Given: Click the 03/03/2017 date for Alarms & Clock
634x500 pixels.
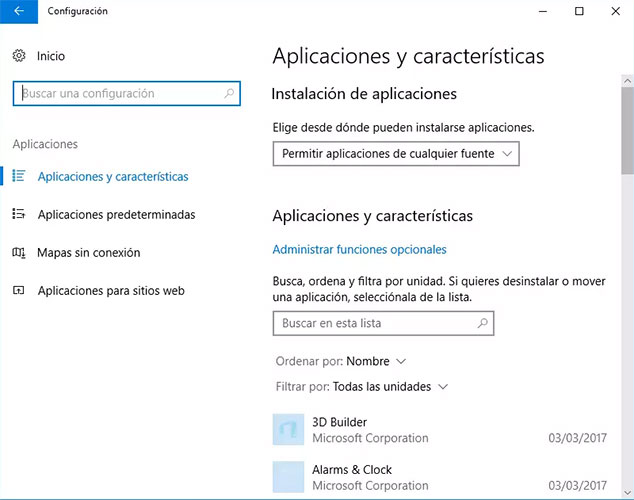Looking at the screenshot, I should pos(577,485).
